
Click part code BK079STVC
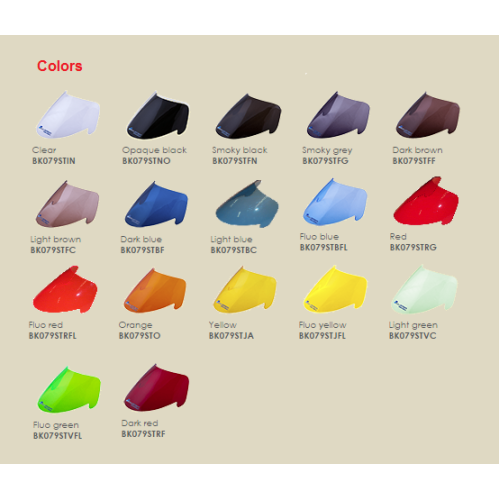click(413, 335)
